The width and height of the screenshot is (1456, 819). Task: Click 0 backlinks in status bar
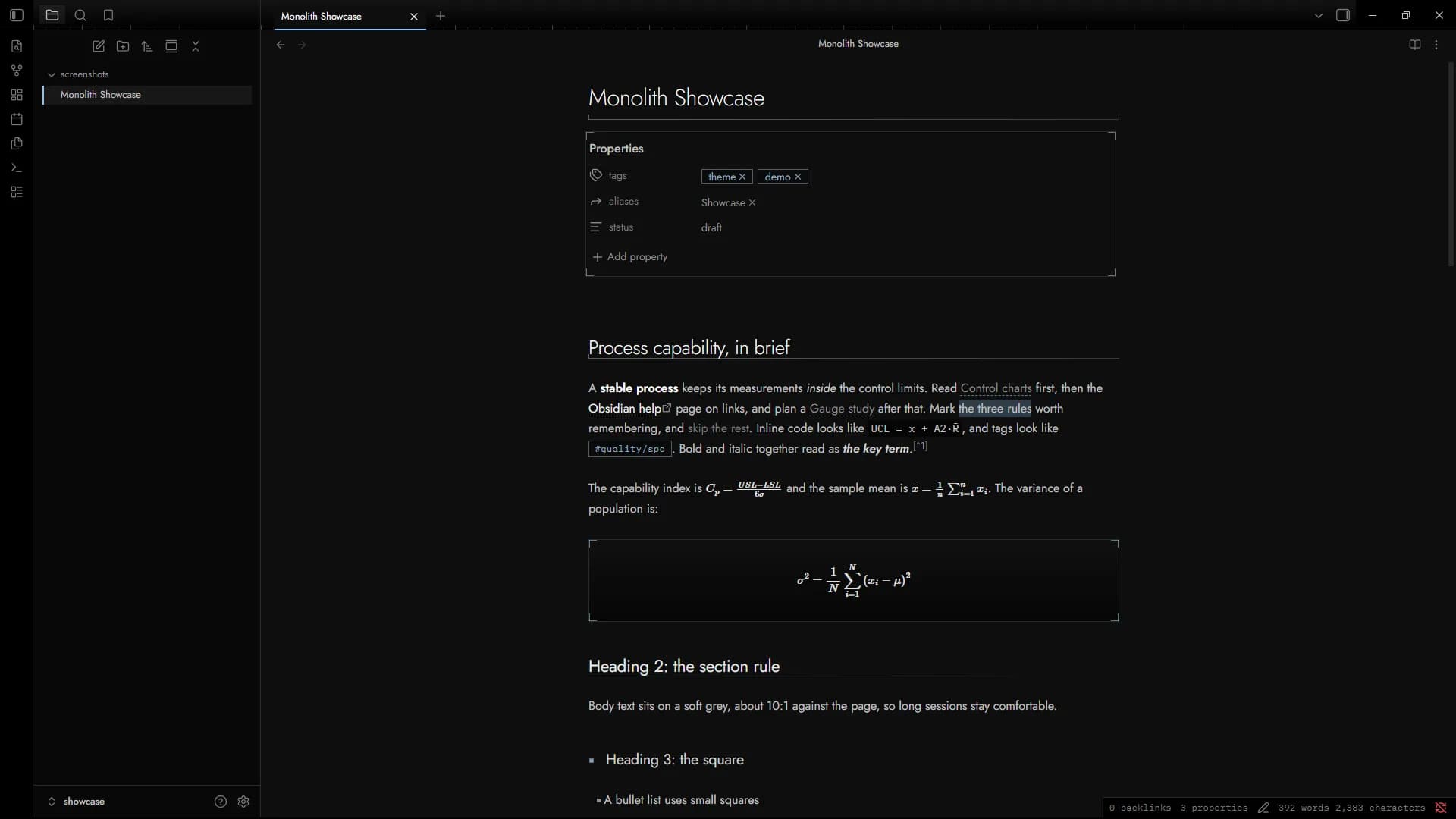click(1140, 808)
